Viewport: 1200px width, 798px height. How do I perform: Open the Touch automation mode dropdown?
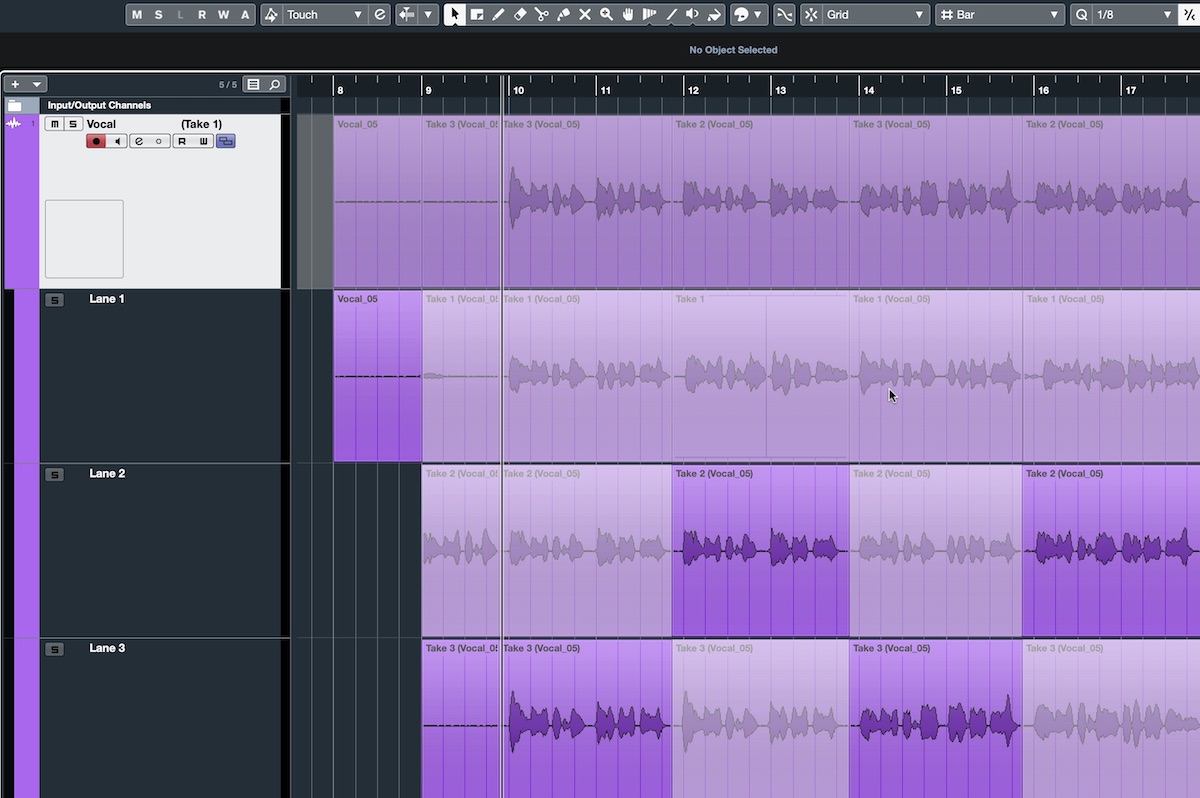[325, 15]
